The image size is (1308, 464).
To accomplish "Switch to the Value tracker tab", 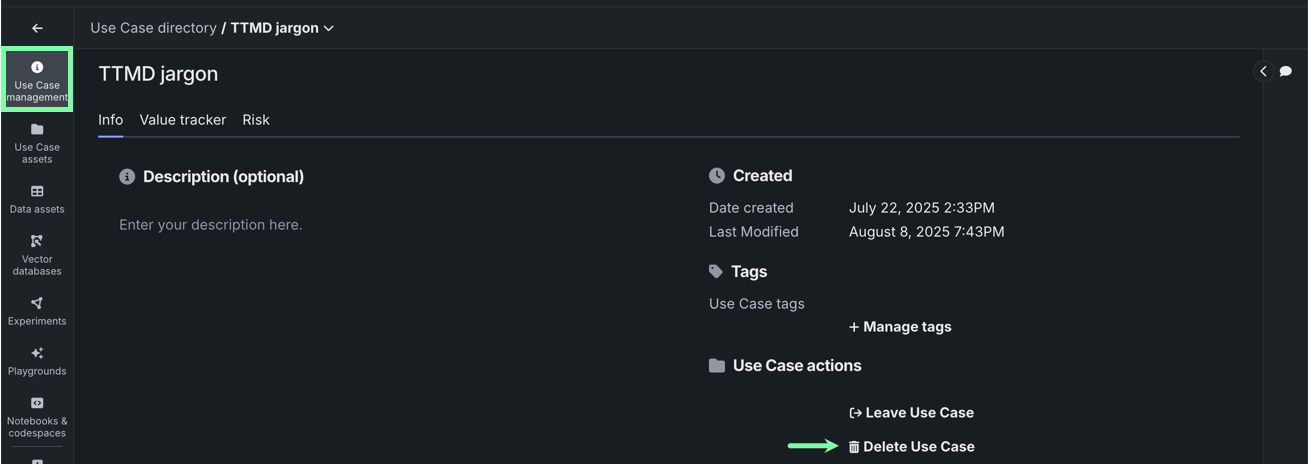I will pyautogui.click(x=183, y=120).
